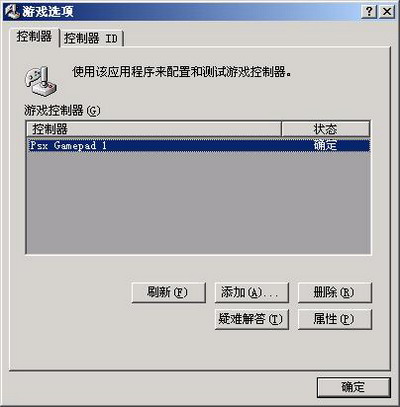Click empty gray area of controller list
Viewport: 400px width, 407px height.
coord(198,203)
